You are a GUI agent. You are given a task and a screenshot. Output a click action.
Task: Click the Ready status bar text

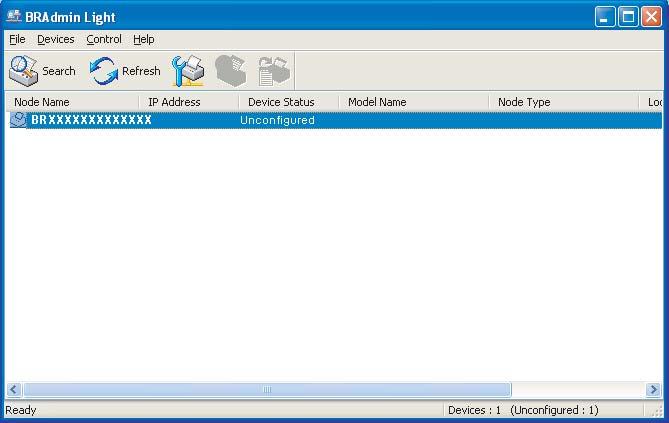(x=20, y=410)
